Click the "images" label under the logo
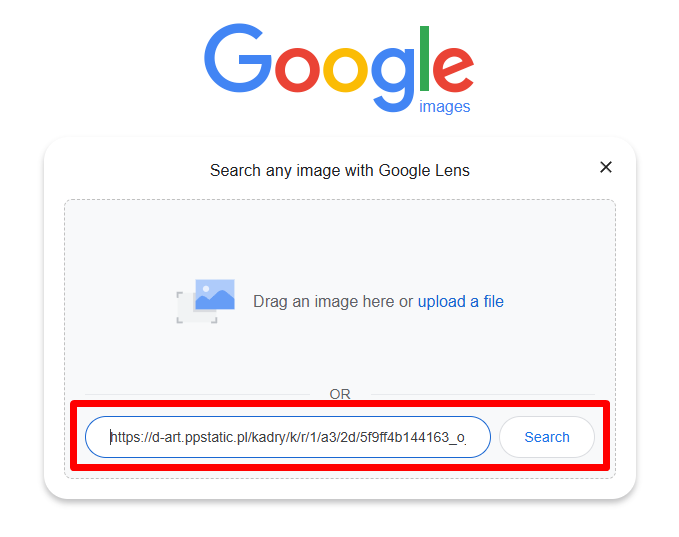Viewport: 679px width, 537px height. pyautogui.click(x=445, y=106)
